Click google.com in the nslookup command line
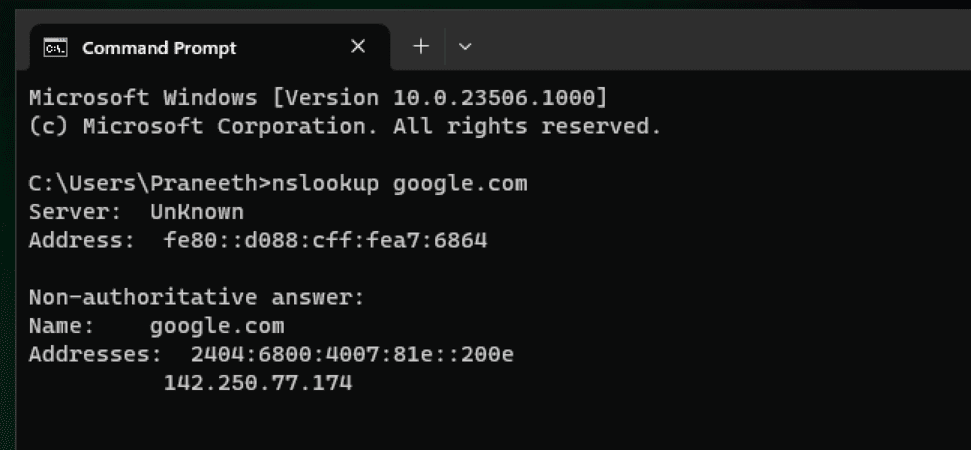 click(460, 184)
